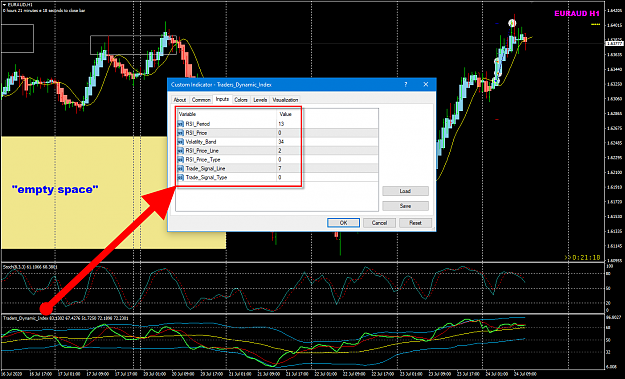This screenshot has width=625, height=379.
Task: Click the Cancel button
Action: [x=379, y=223]
